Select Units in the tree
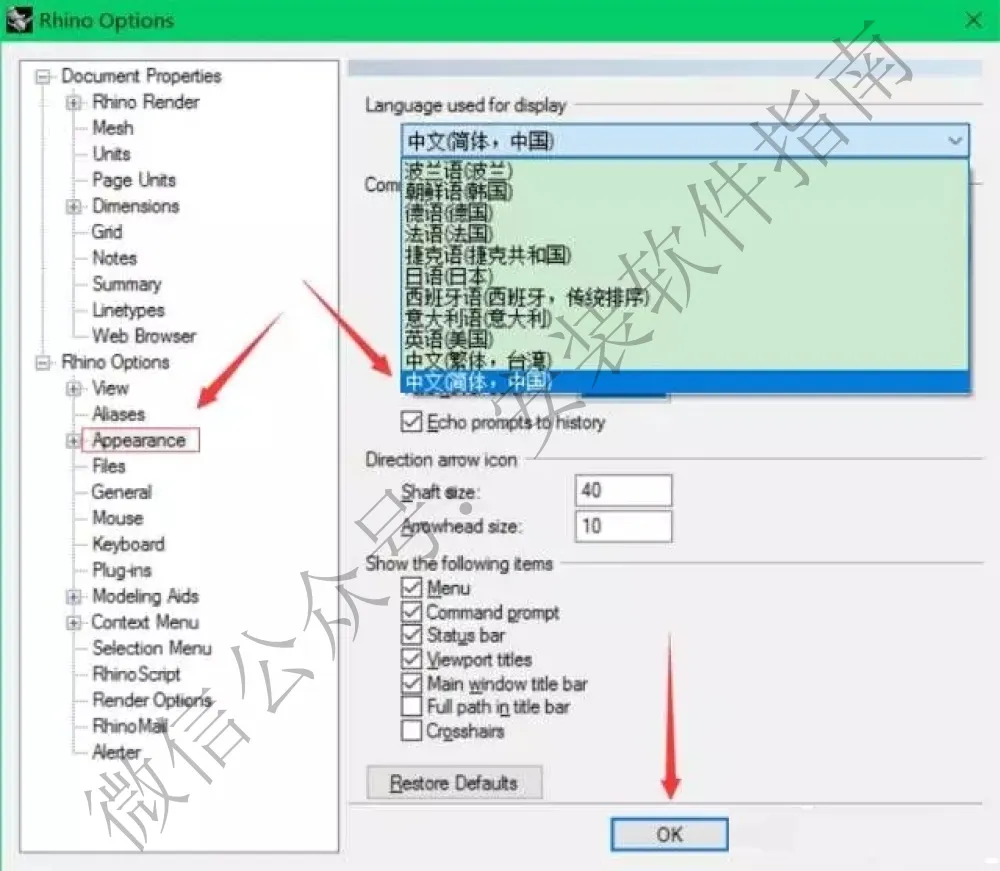1000x871 pixels. [112, 154]
